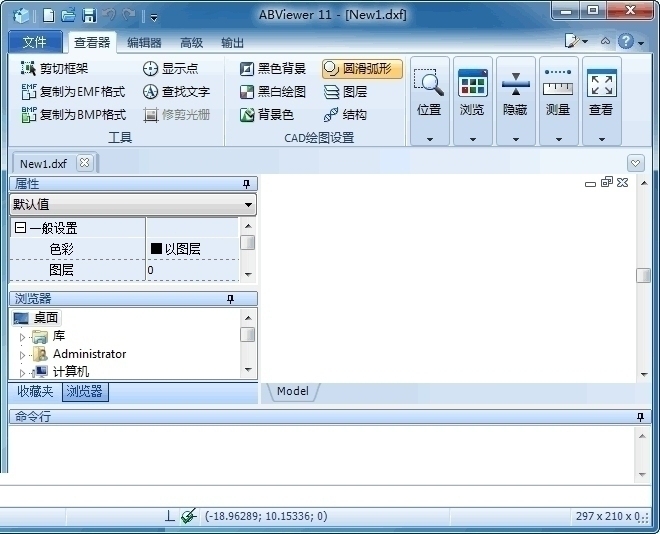Click the Save icon in quick access toolbar
This screenshot has height=534, width=660.
pyautogui.click(x=89, y=16)
